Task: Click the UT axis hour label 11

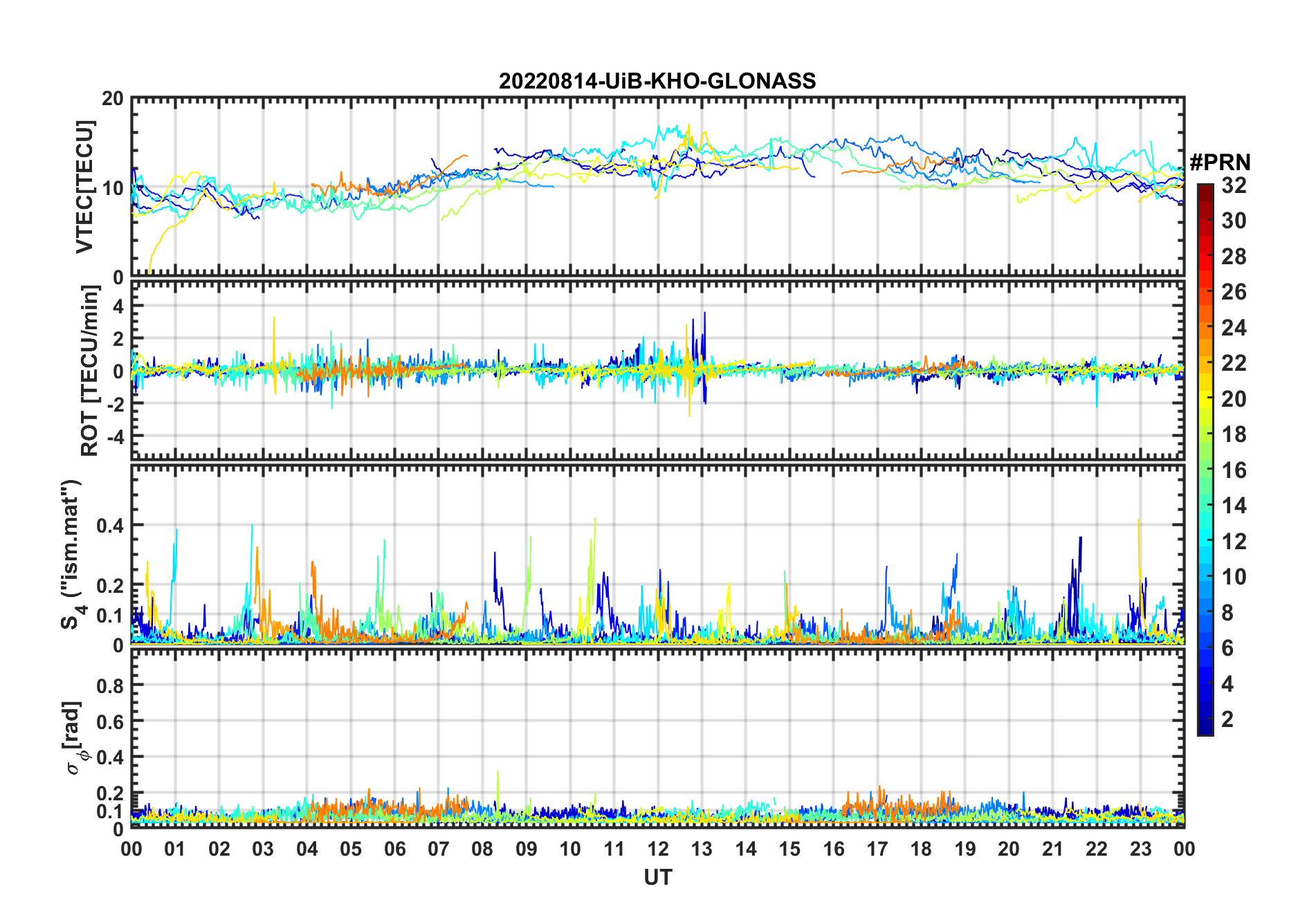Action: pos(614,849)
